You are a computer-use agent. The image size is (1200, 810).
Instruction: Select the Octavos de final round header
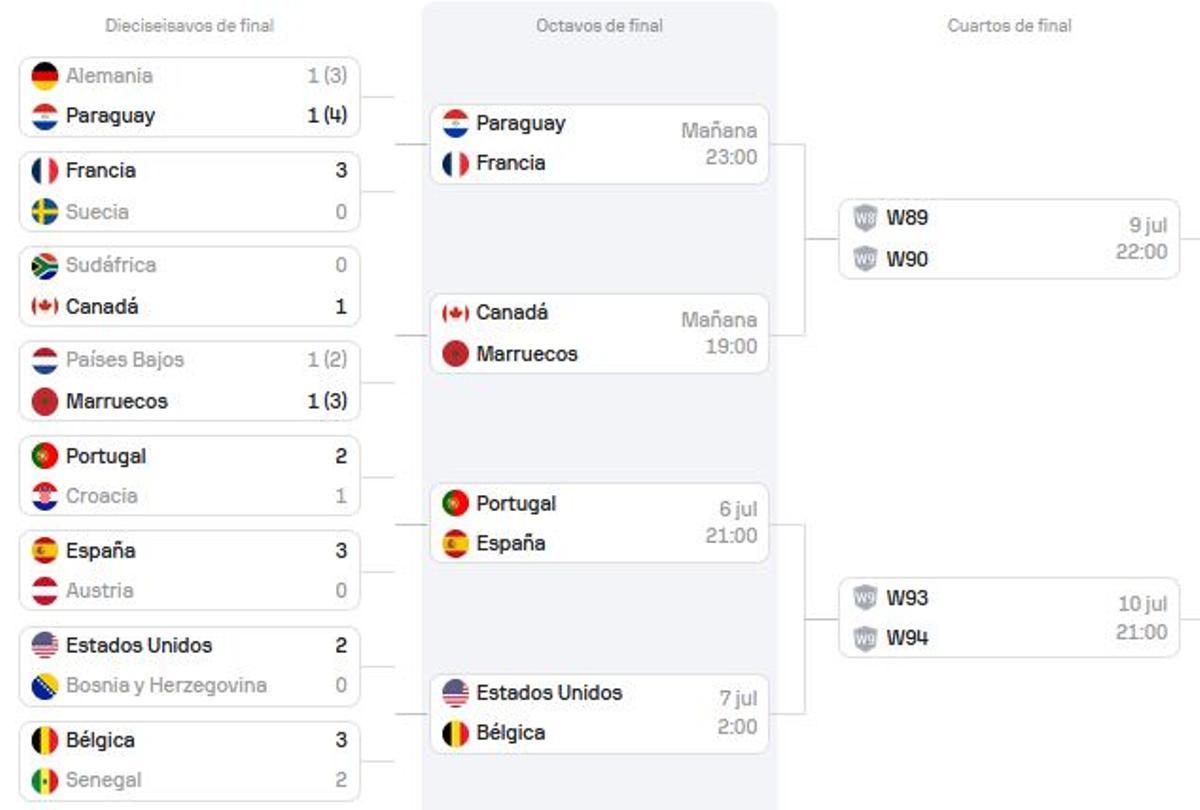pyautogui.click(x=600, y=26)
